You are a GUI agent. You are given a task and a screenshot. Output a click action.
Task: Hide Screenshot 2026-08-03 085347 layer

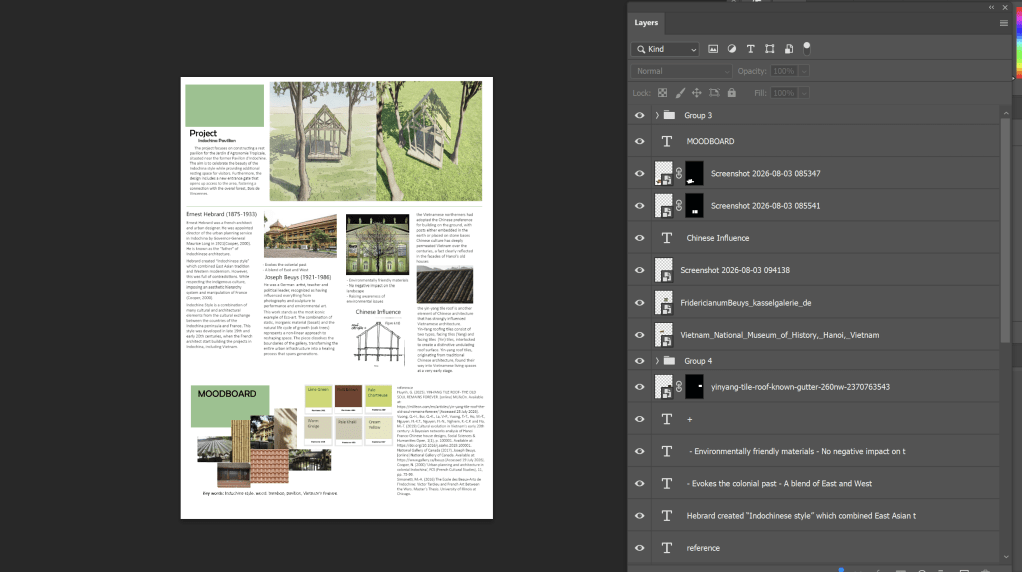click(x=639, y=173)
